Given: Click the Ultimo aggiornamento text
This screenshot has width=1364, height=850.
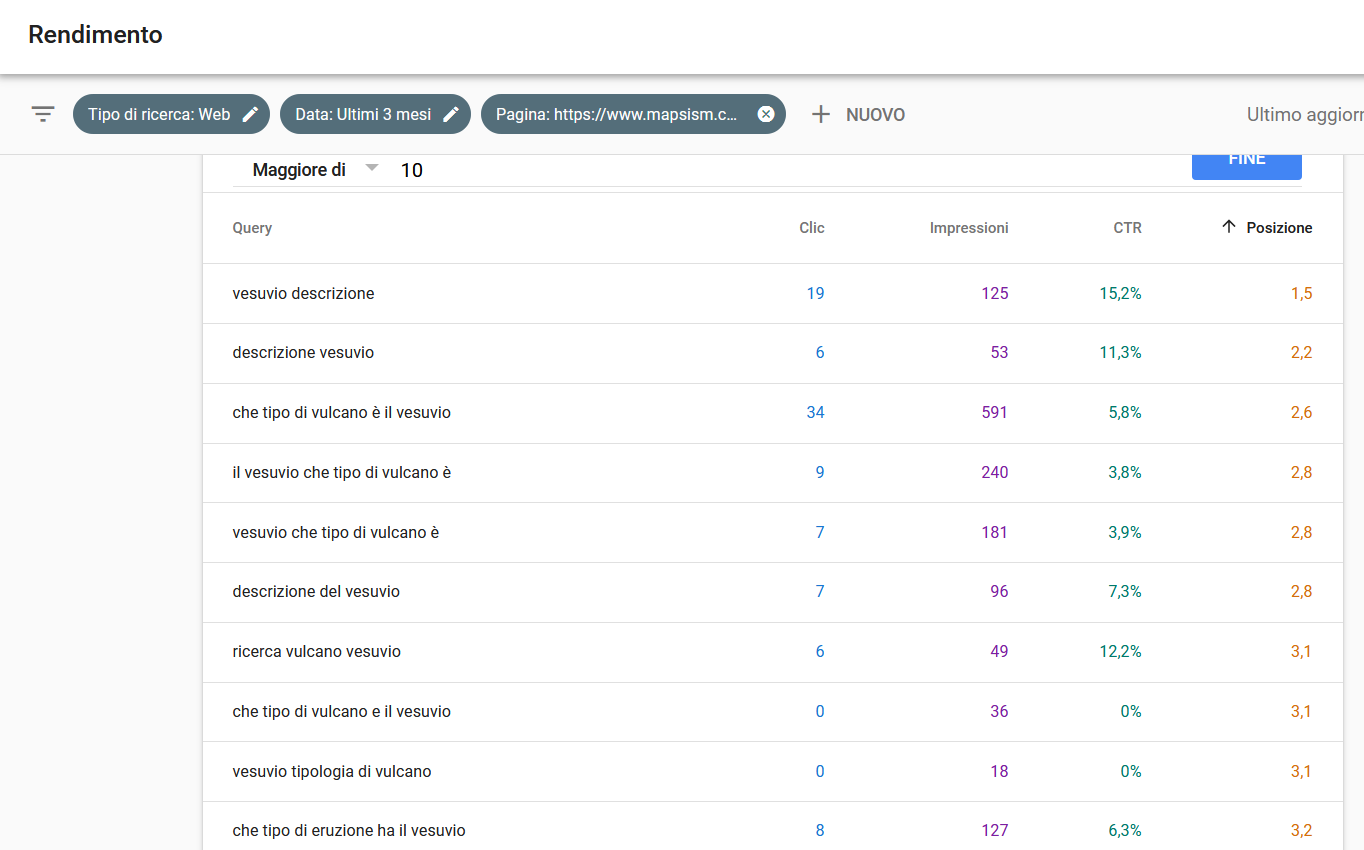Looking at the screenshot, I should tap(1305, 114).
